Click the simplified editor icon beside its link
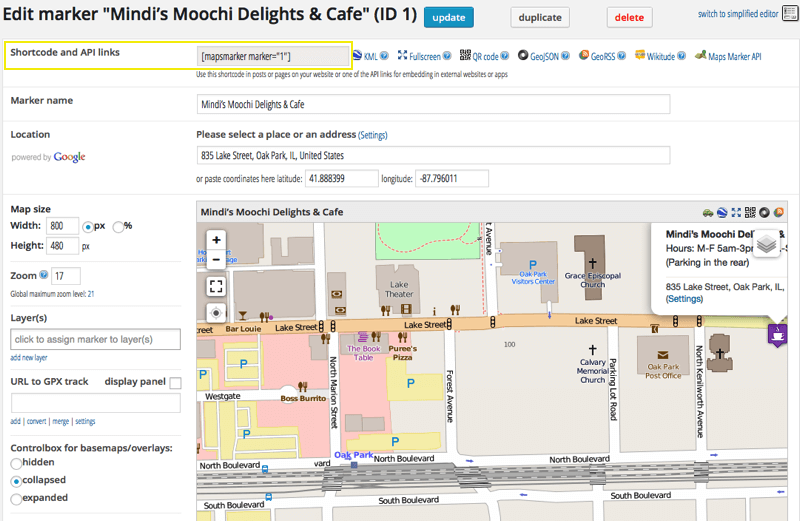The width and height of the screenshot is (800, 521). (790, 14)
